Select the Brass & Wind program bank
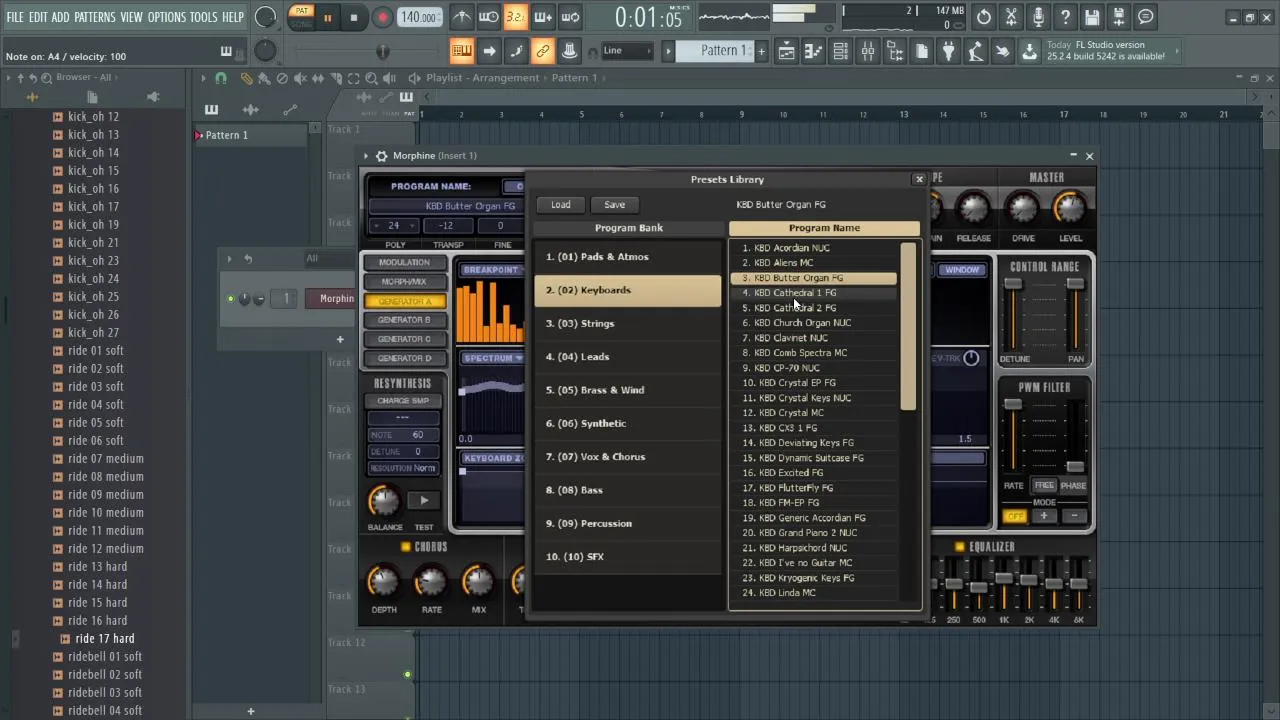The width and height of the screenshot is (1280, 720). point(627,390)
